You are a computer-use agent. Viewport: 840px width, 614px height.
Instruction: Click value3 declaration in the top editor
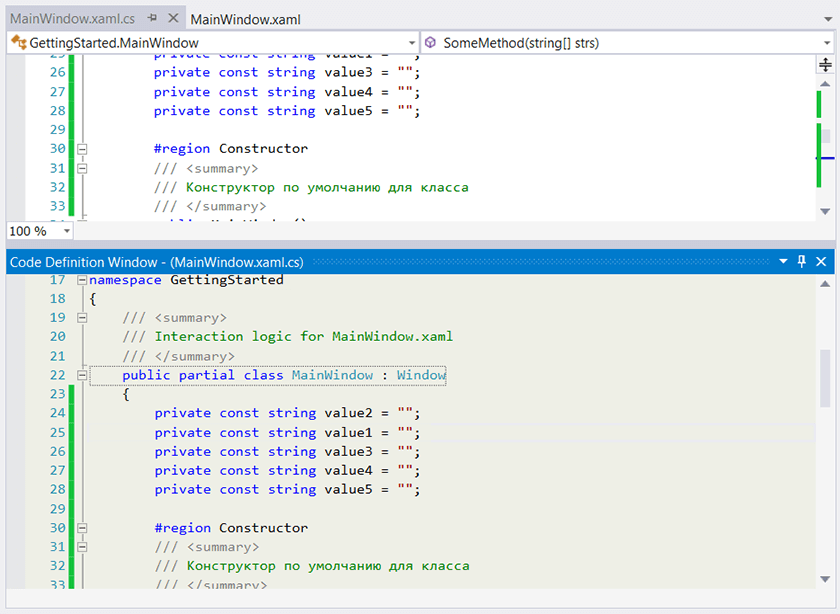pyautogui.click(x=287, y=72)
